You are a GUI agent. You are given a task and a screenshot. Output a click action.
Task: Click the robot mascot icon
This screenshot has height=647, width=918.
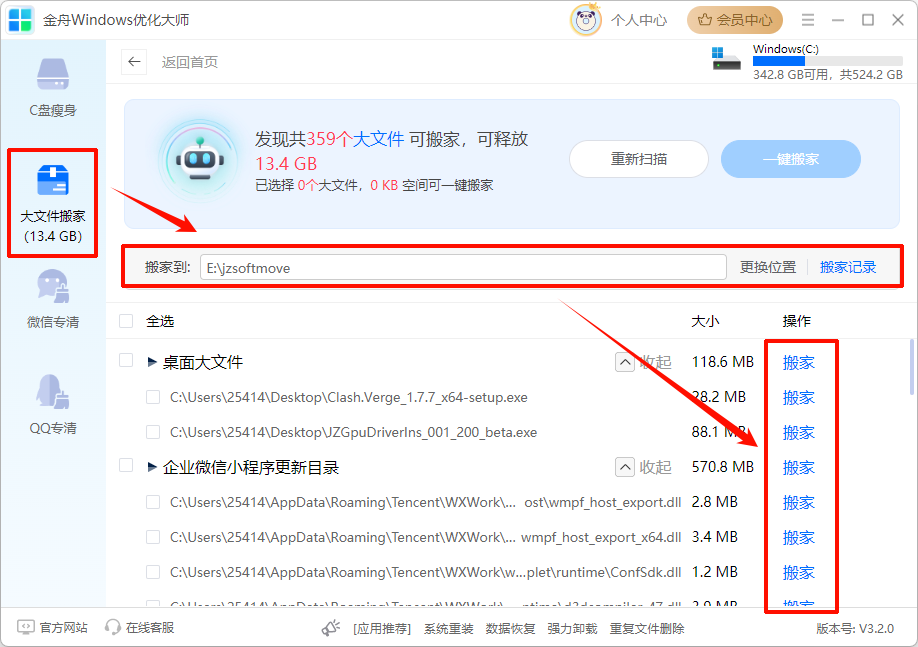pos(201,159)
